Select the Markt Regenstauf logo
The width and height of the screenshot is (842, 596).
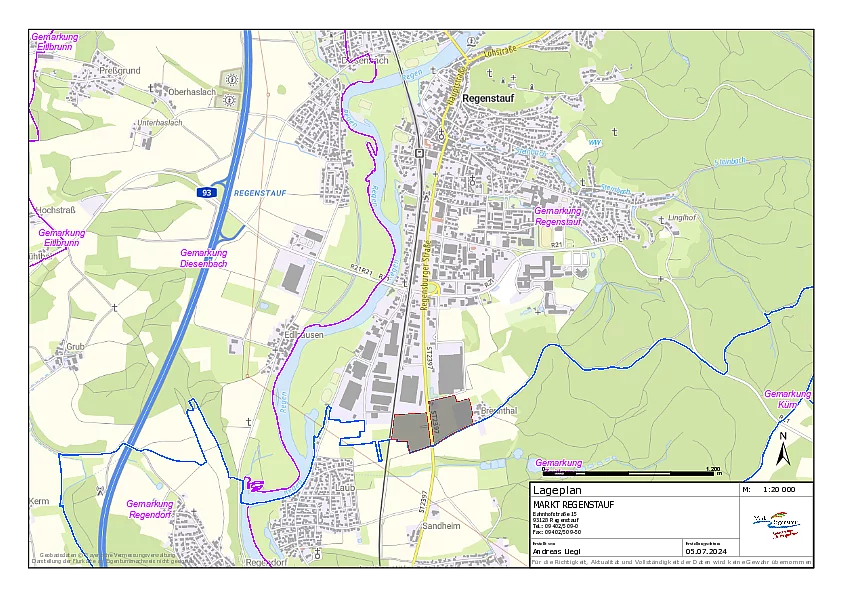tap(776, 523)
